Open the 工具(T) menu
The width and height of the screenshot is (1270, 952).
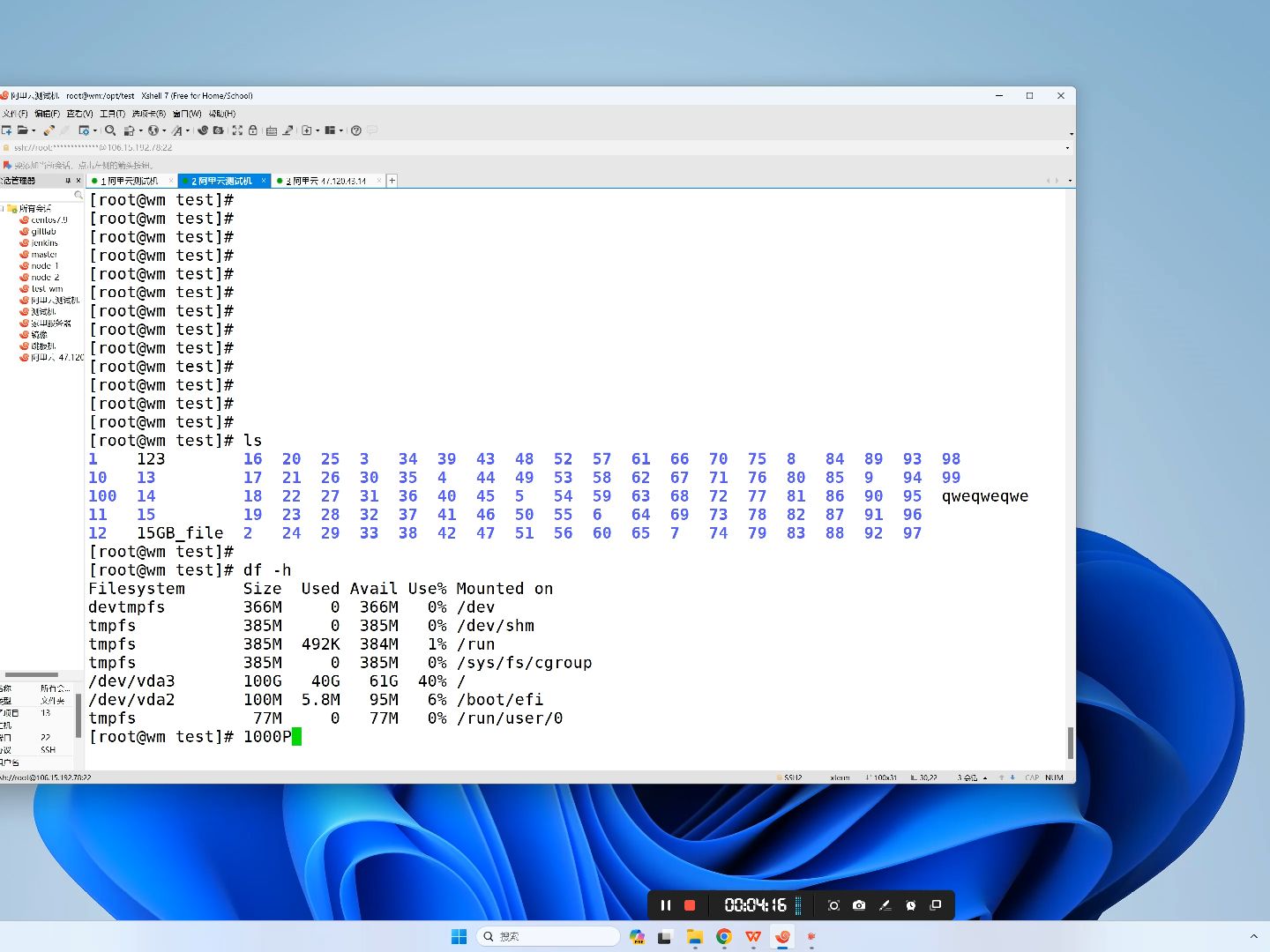click(x=112, y=114)
